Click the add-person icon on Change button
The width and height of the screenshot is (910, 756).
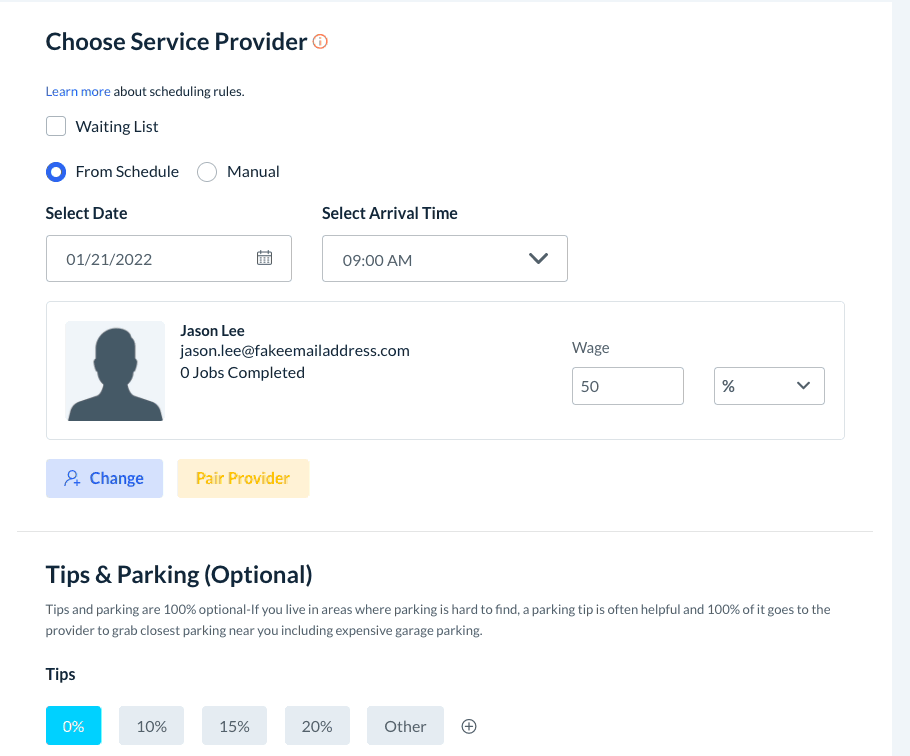pos(72,479)
